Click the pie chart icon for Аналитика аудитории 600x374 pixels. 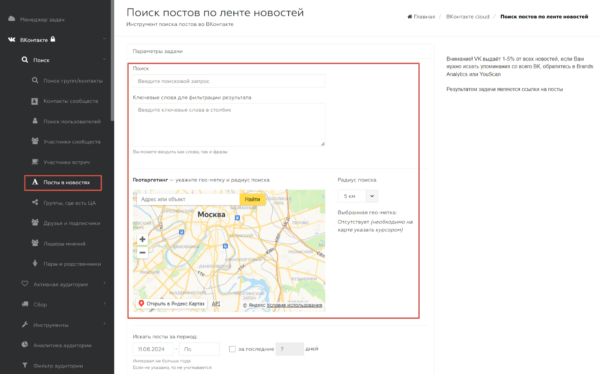point(25,345)
